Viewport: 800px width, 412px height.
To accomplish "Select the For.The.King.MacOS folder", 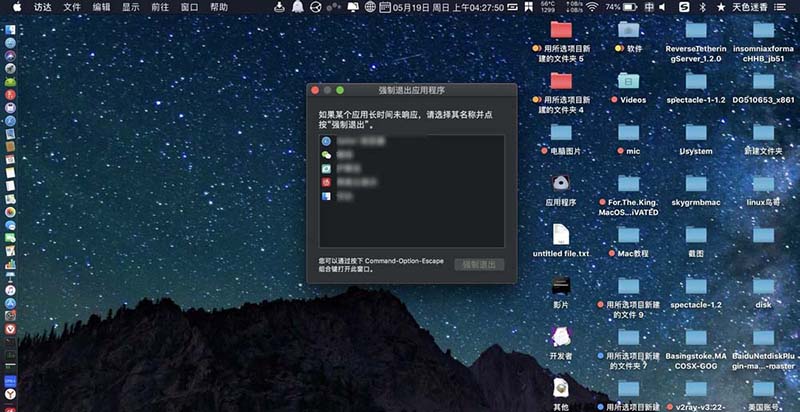I will point(629,183).
